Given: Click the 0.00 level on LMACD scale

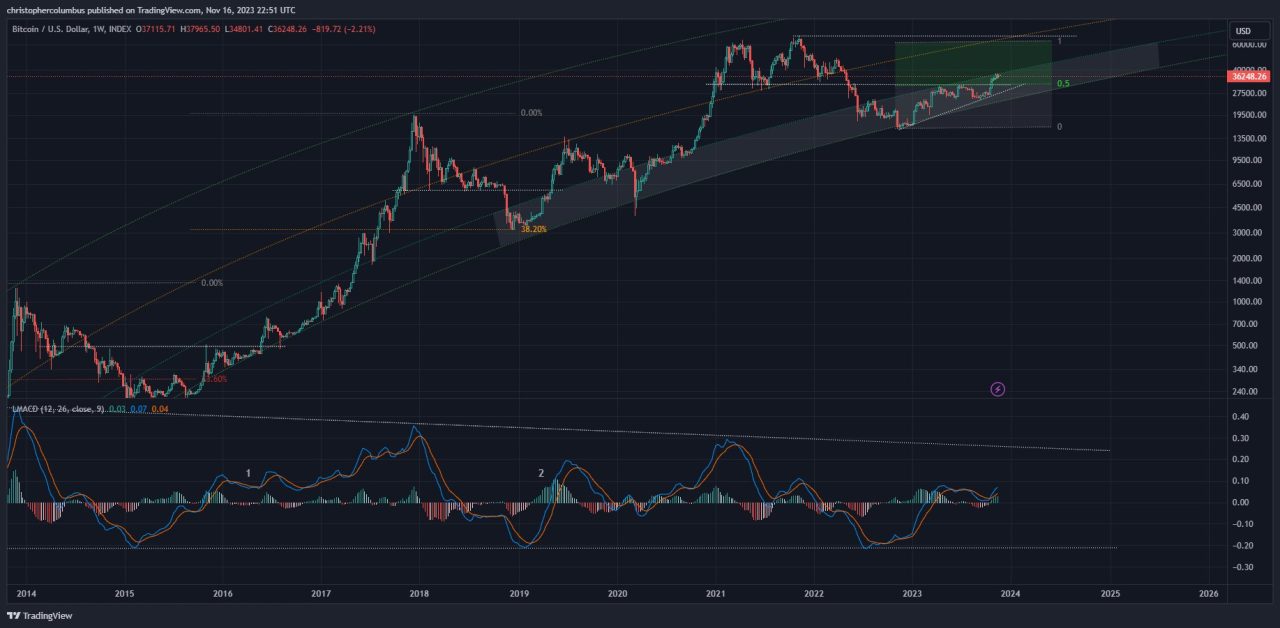Looking at the screenshot, I should (1240, 503).
